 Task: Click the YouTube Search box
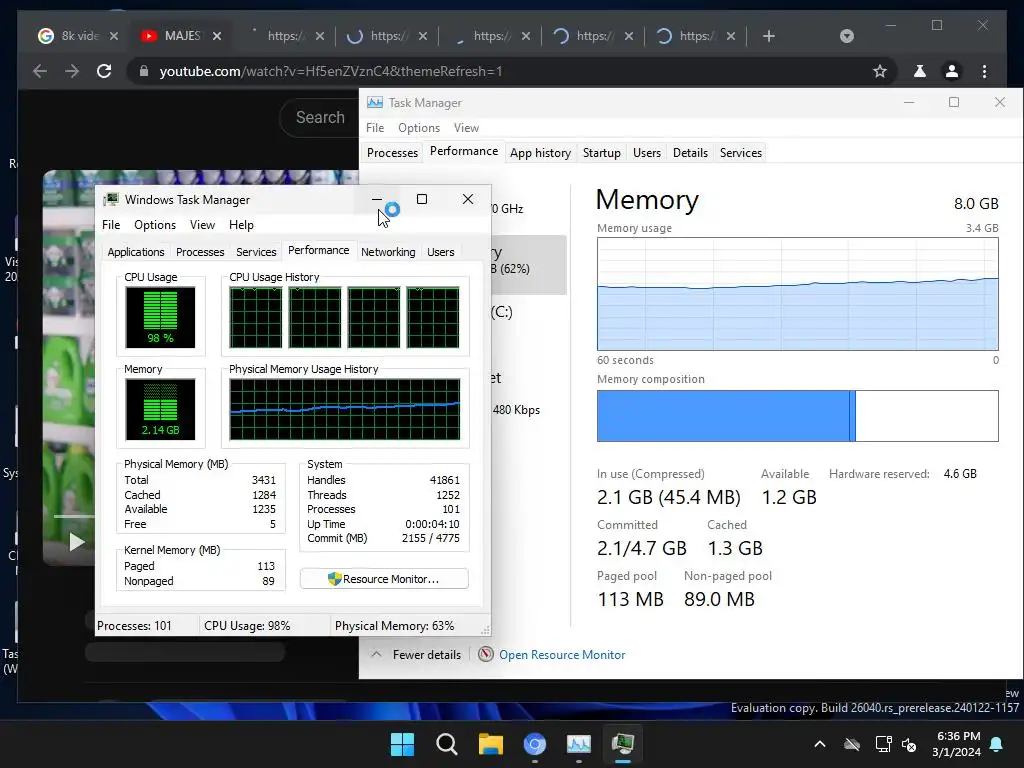(x=320, y=118)
